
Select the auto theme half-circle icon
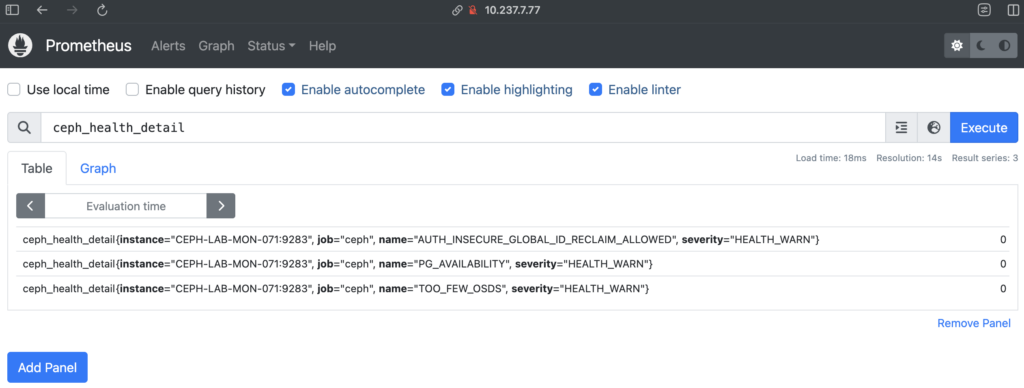point(1004,46)
